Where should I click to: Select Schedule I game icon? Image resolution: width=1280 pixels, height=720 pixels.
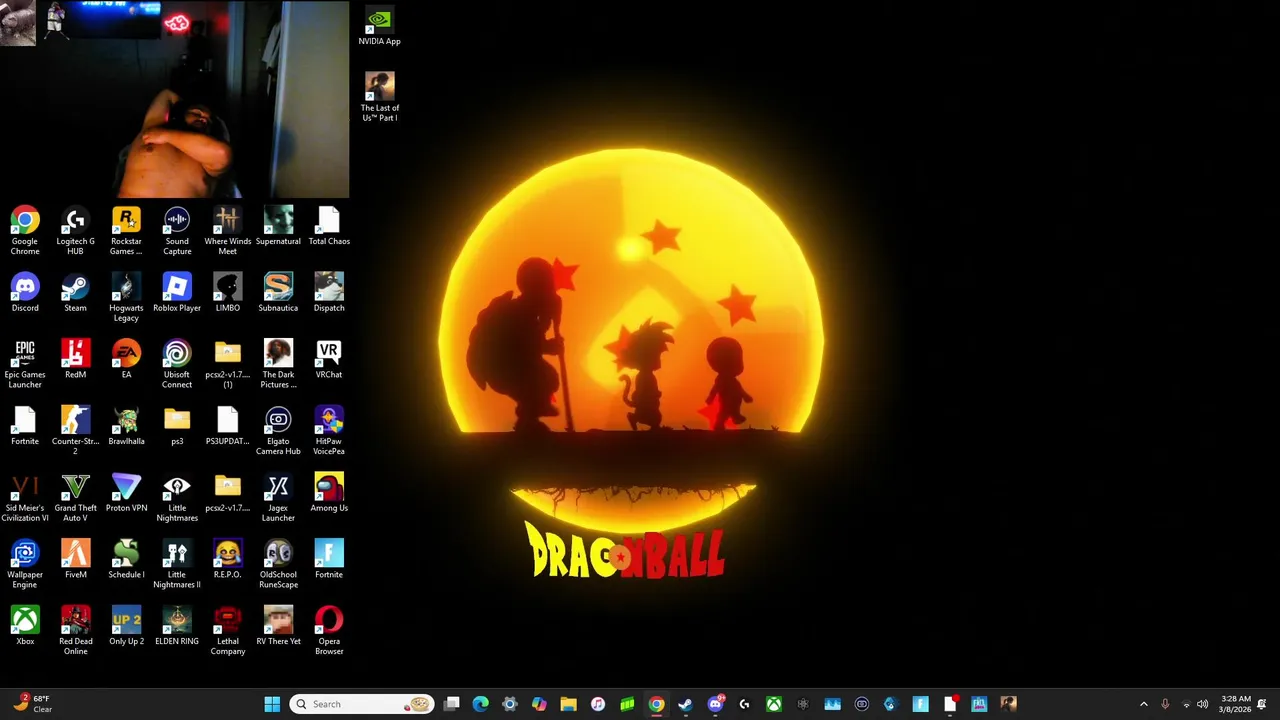(x=126, y=560)
